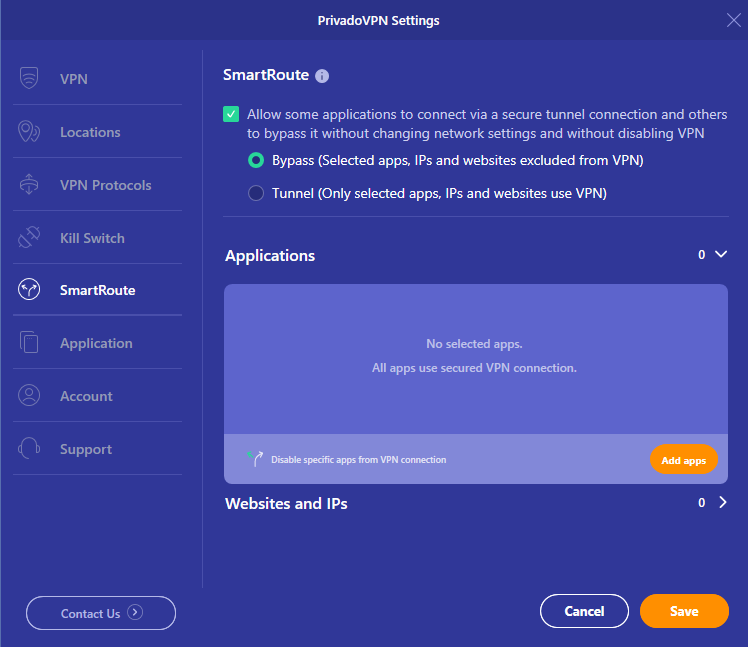The height and width of the screenshot is (647, 748).
Task: Click the arrow circle icon in Contact Us
Action: 135,612
